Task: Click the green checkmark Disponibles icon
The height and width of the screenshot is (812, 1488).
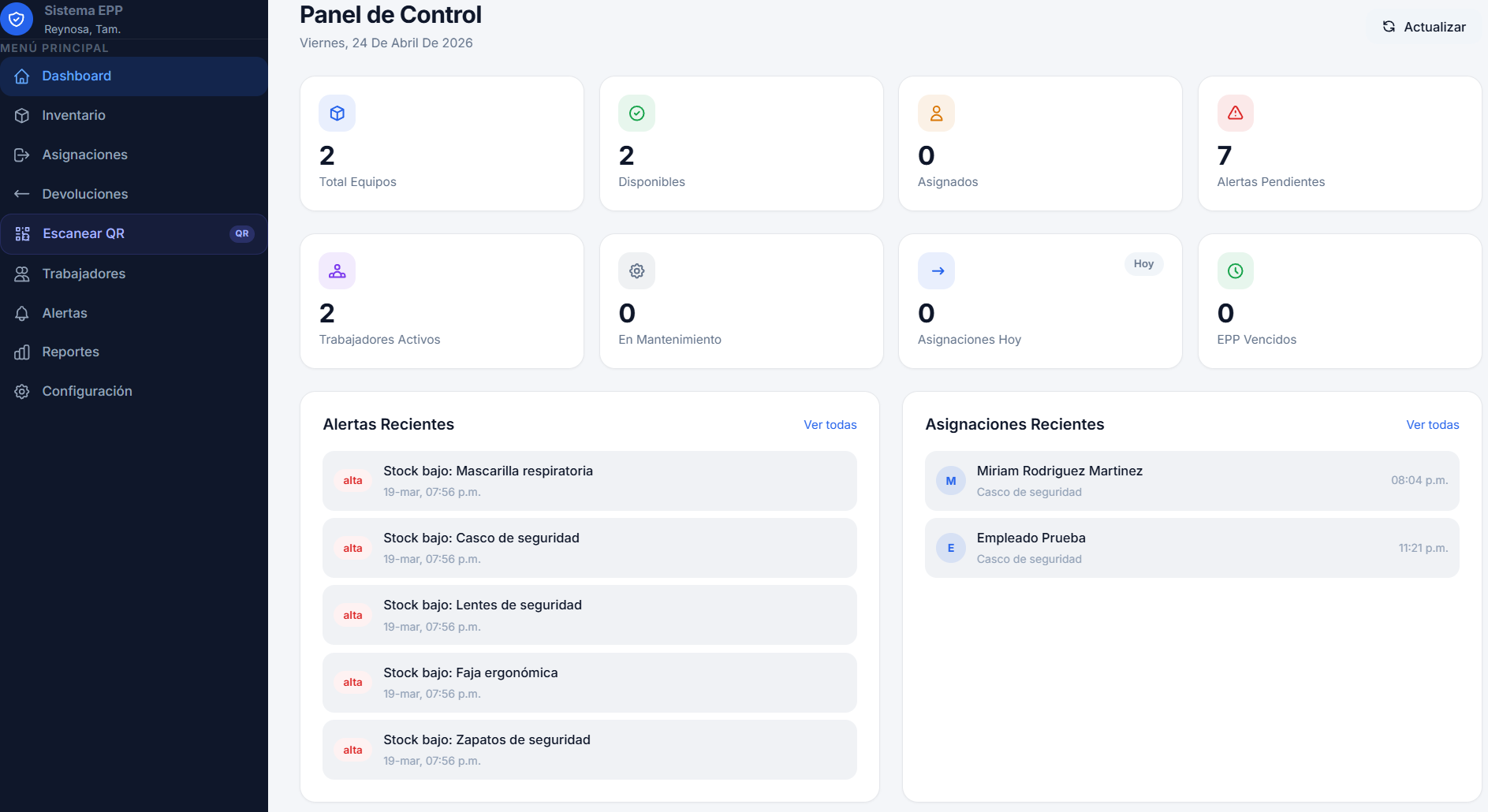Action: 636,114
